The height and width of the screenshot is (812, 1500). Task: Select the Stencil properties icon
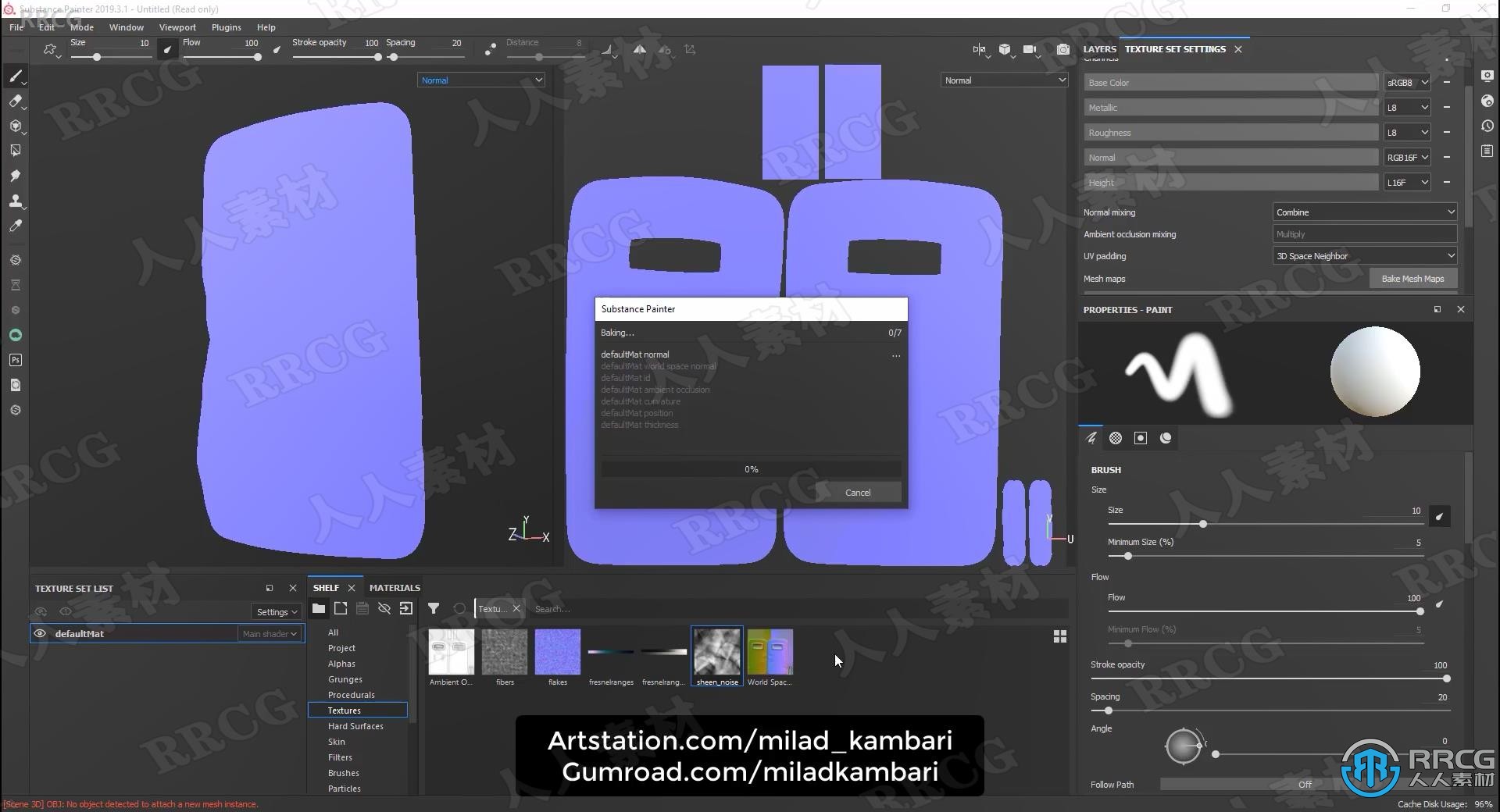point(1141,438)
